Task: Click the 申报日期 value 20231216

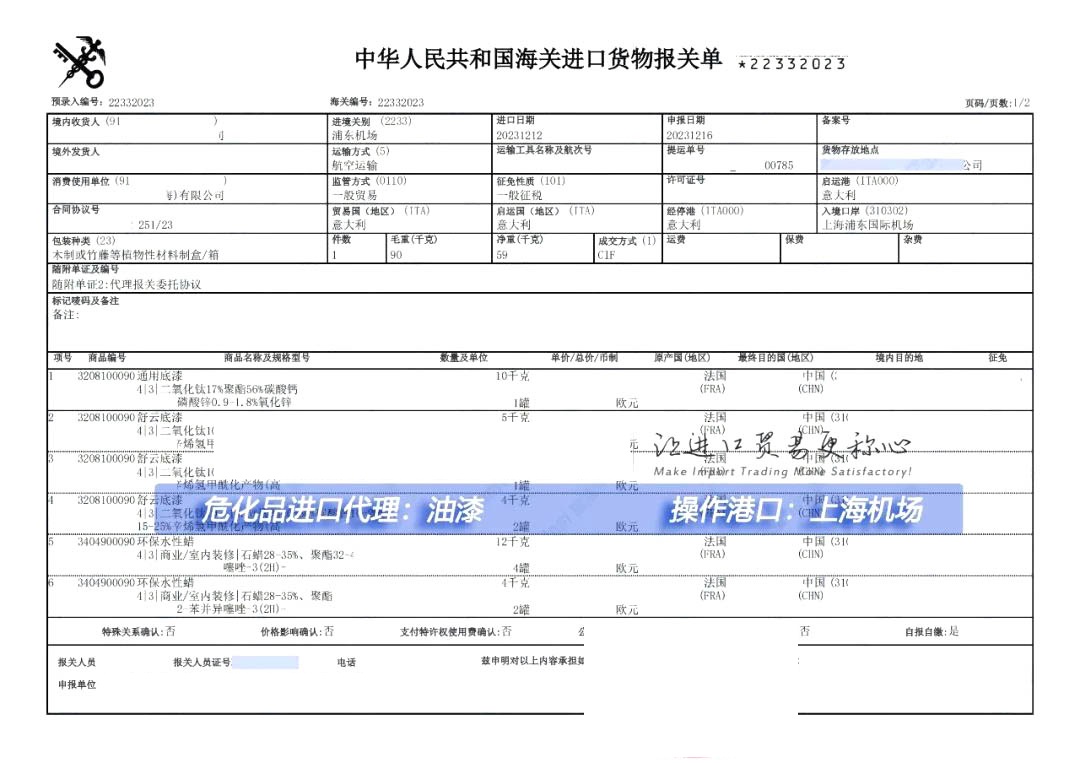Action: [690, 135]
